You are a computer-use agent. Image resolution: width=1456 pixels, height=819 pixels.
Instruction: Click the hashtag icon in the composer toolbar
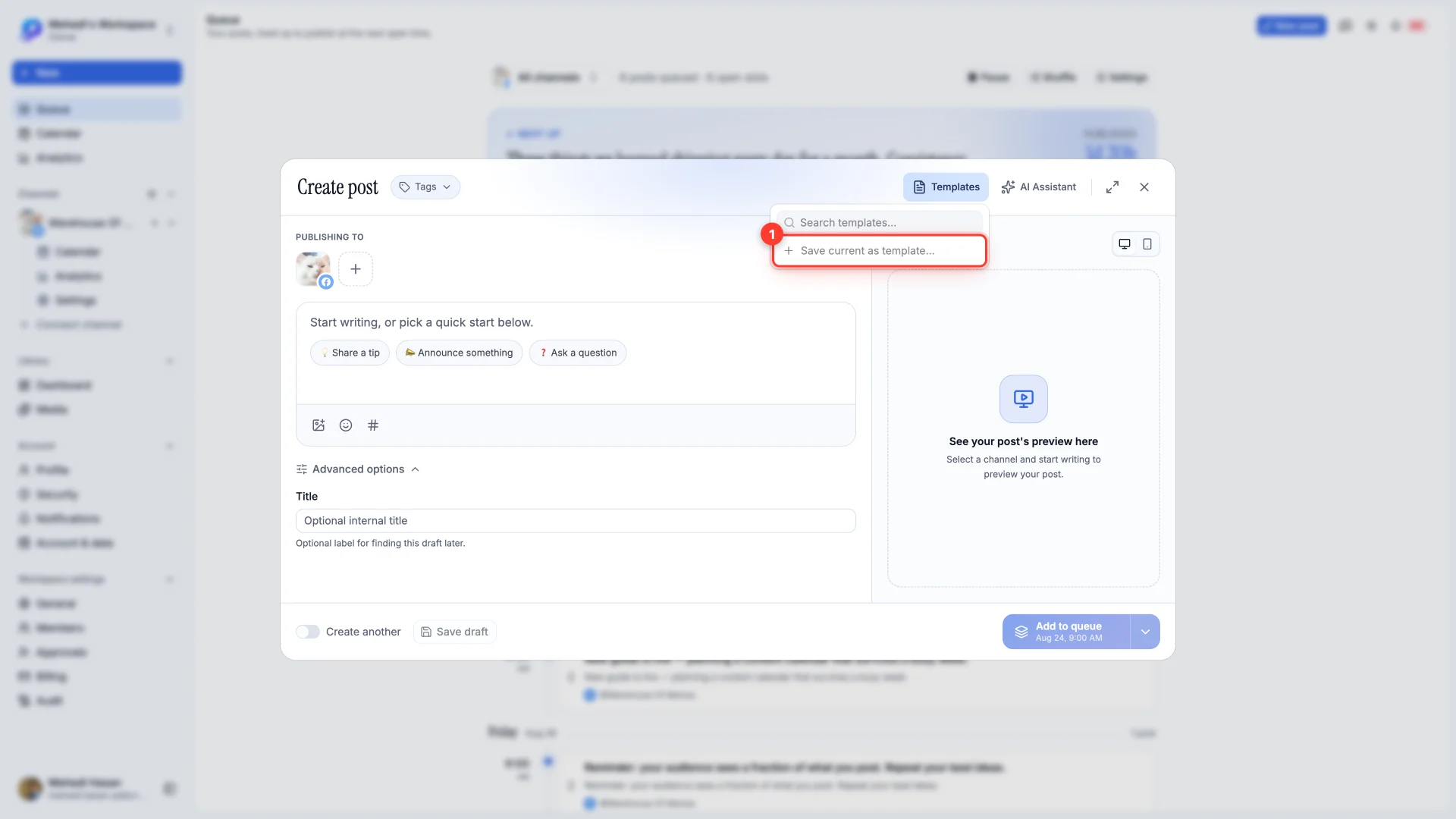(373, 425)
